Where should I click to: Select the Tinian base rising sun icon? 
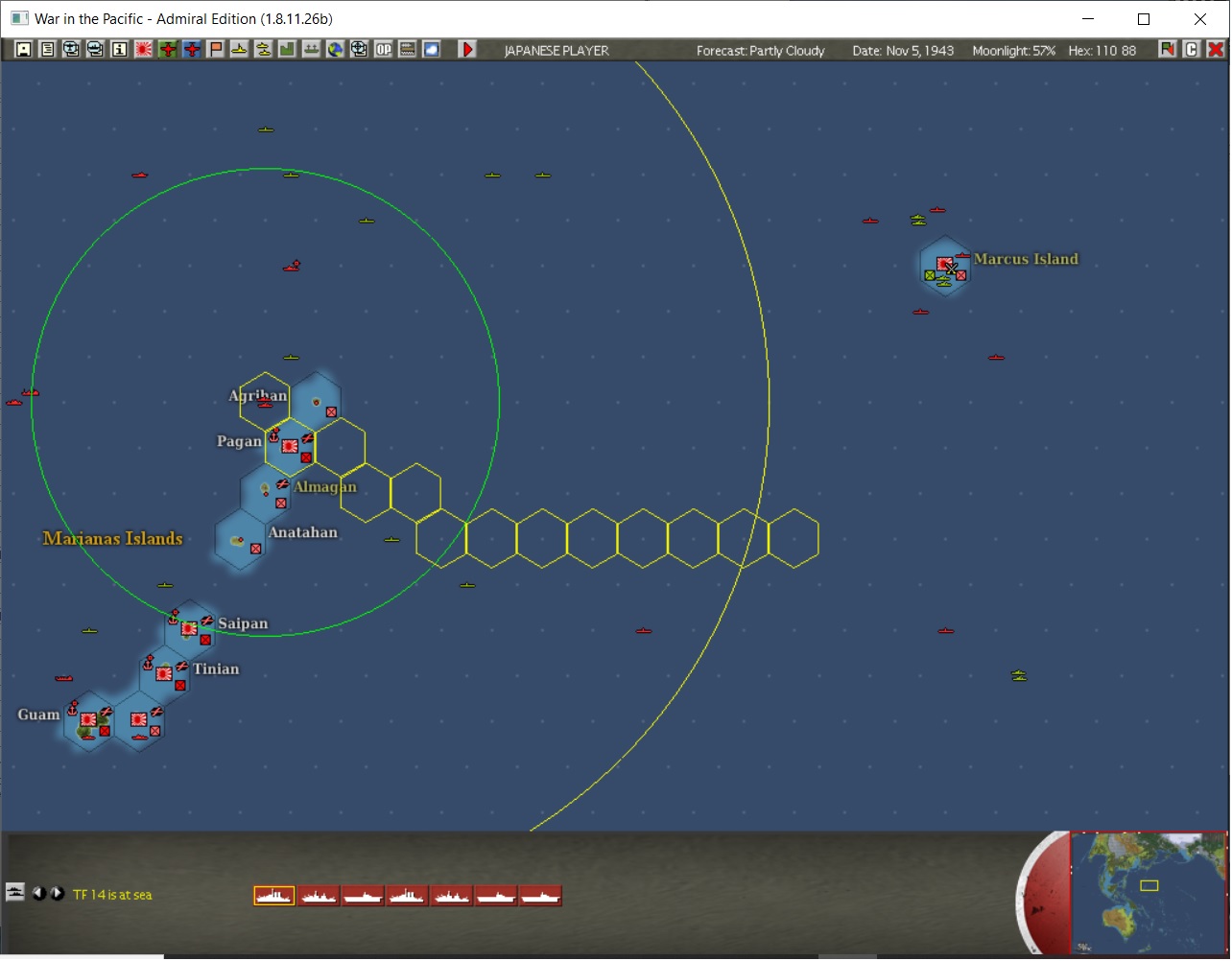click(x=164, y=674)
